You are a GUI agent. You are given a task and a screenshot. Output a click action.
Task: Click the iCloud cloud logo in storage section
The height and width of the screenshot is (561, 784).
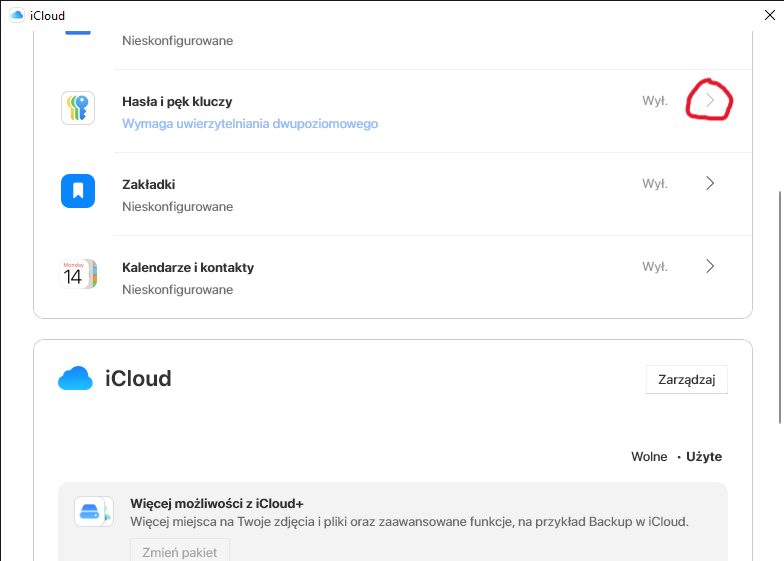click(x=75, y=379)
